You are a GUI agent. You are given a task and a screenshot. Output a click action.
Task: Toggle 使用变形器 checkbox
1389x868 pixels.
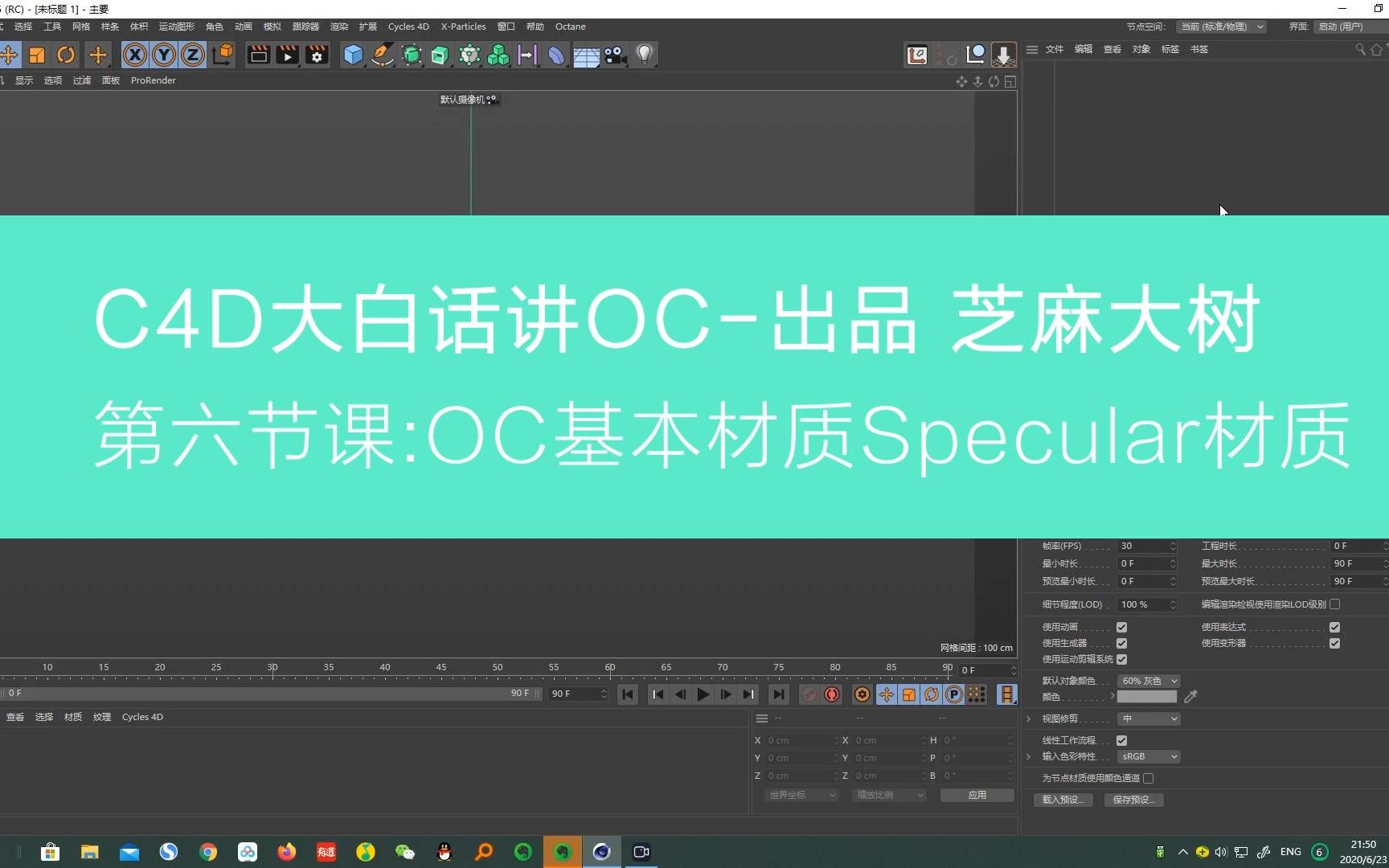[x=1334, y=643]
